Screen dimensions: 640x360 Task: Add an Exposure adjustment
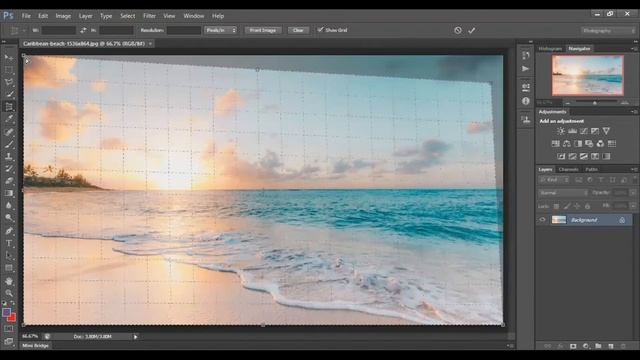595,131
